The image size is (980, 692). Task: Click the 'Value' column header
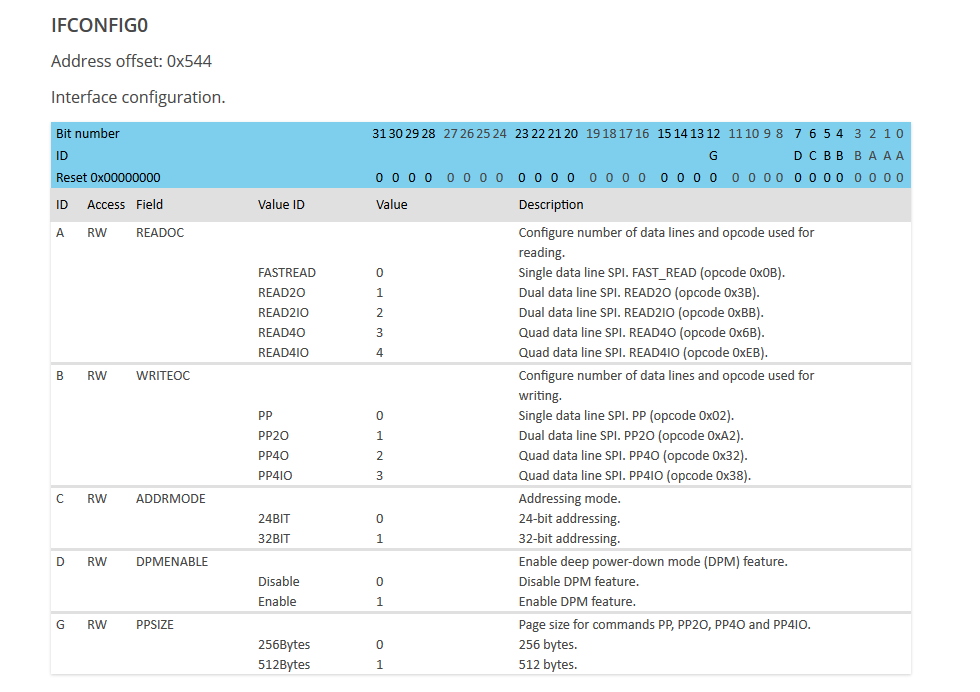pos(392,205)
